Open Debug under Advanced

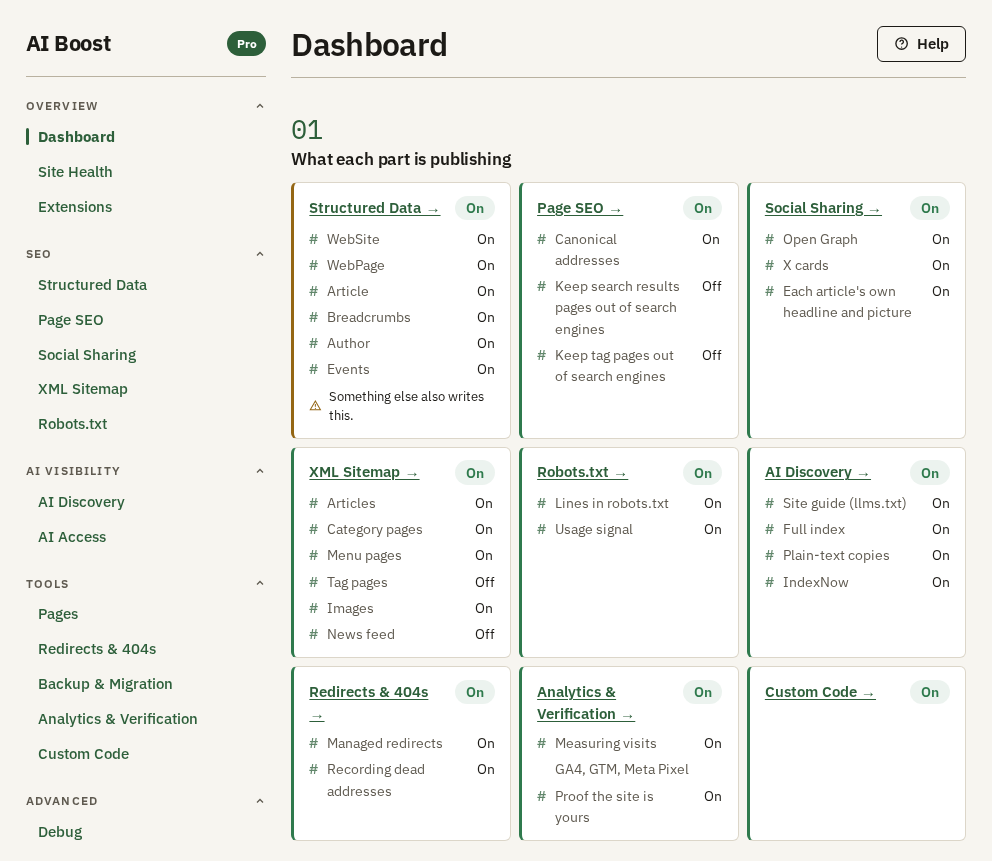click(59, 832)
